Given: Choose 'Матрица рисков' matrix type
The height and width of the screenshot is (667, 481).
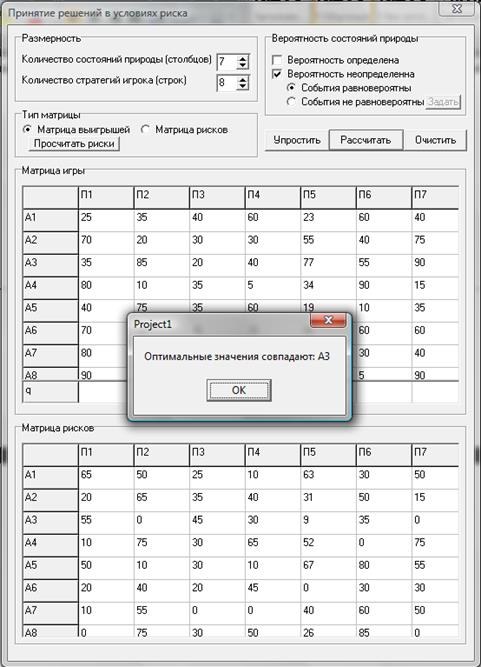Looking at the screenshot, I should pos(145,129).
